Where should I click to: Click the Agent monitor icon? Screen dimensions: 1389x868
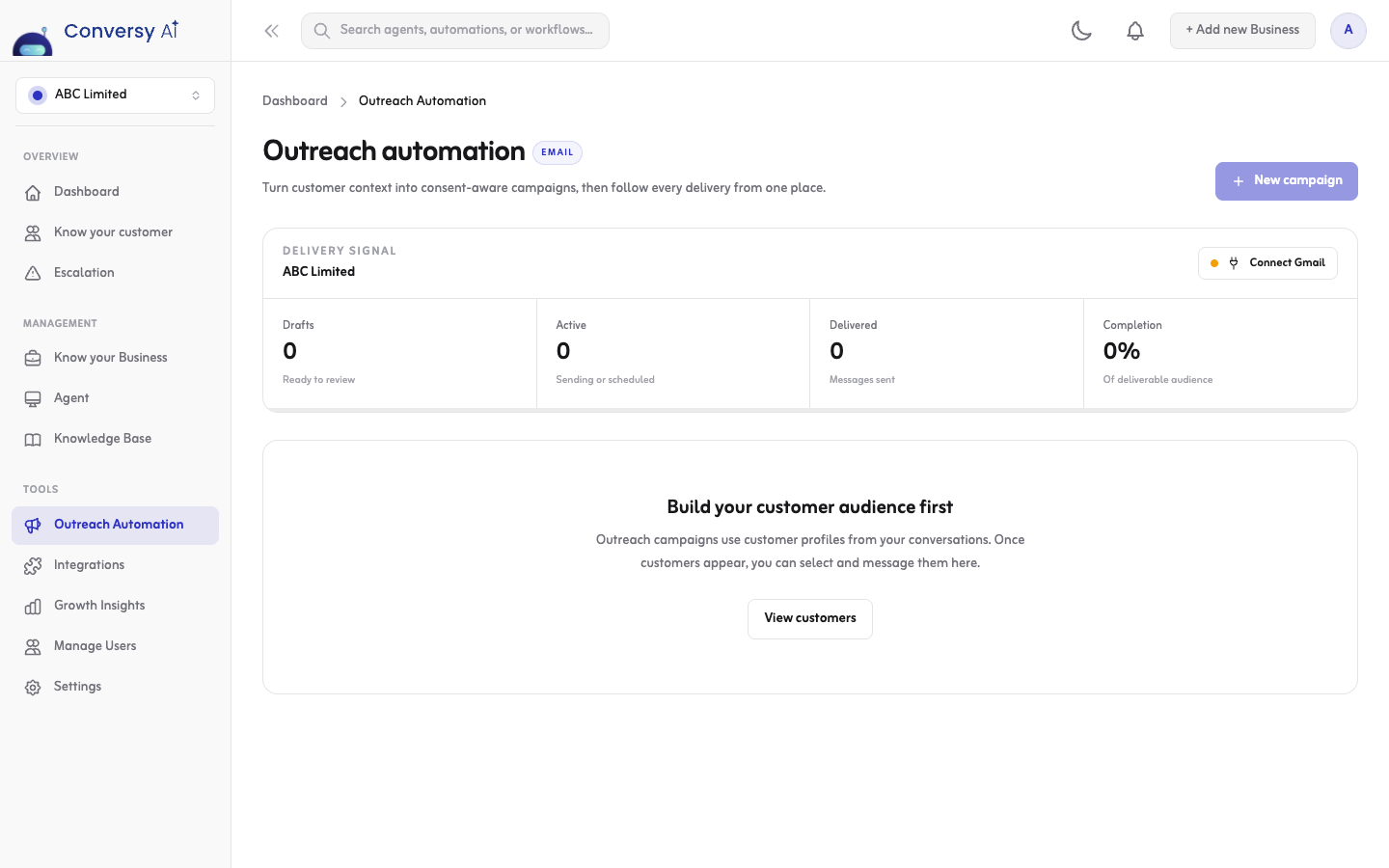[x=33, y=398]
